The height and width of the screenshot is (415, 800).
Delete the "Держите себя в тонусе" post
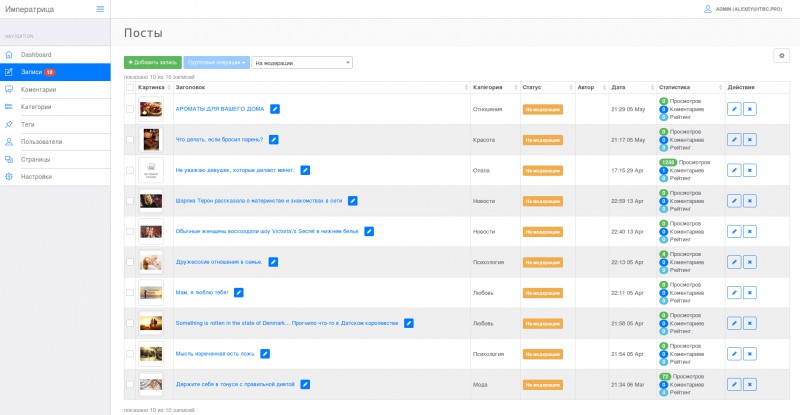pyautogui.click(x=749, y=384)
